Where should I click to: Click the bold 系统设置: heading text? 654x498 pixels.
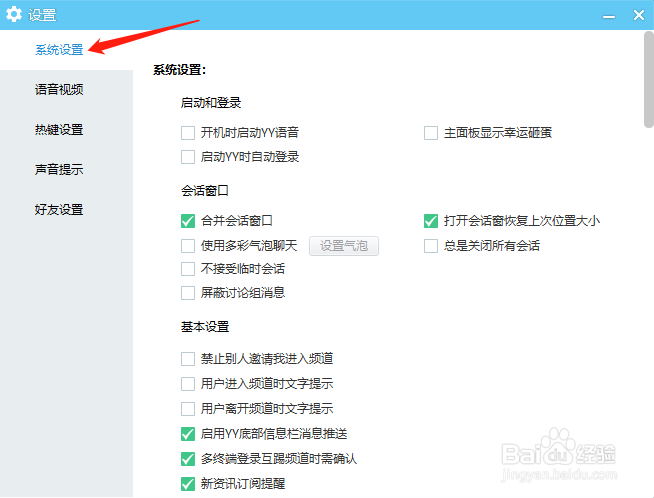tap(179, 70)
